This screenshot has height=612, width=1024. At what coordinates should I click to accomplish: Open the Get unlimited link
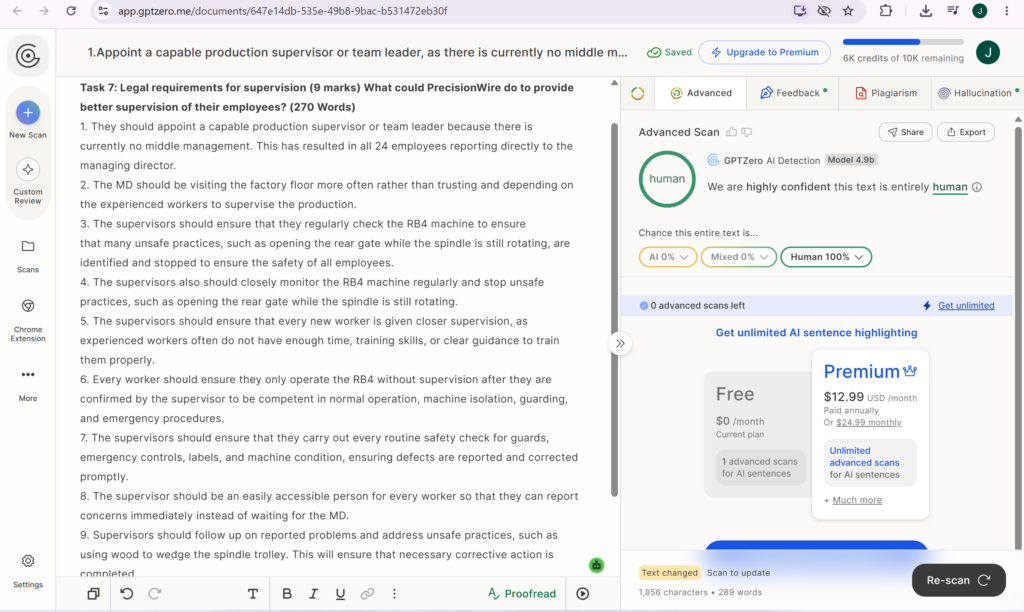pyautogui.click(x=966, y=305)
